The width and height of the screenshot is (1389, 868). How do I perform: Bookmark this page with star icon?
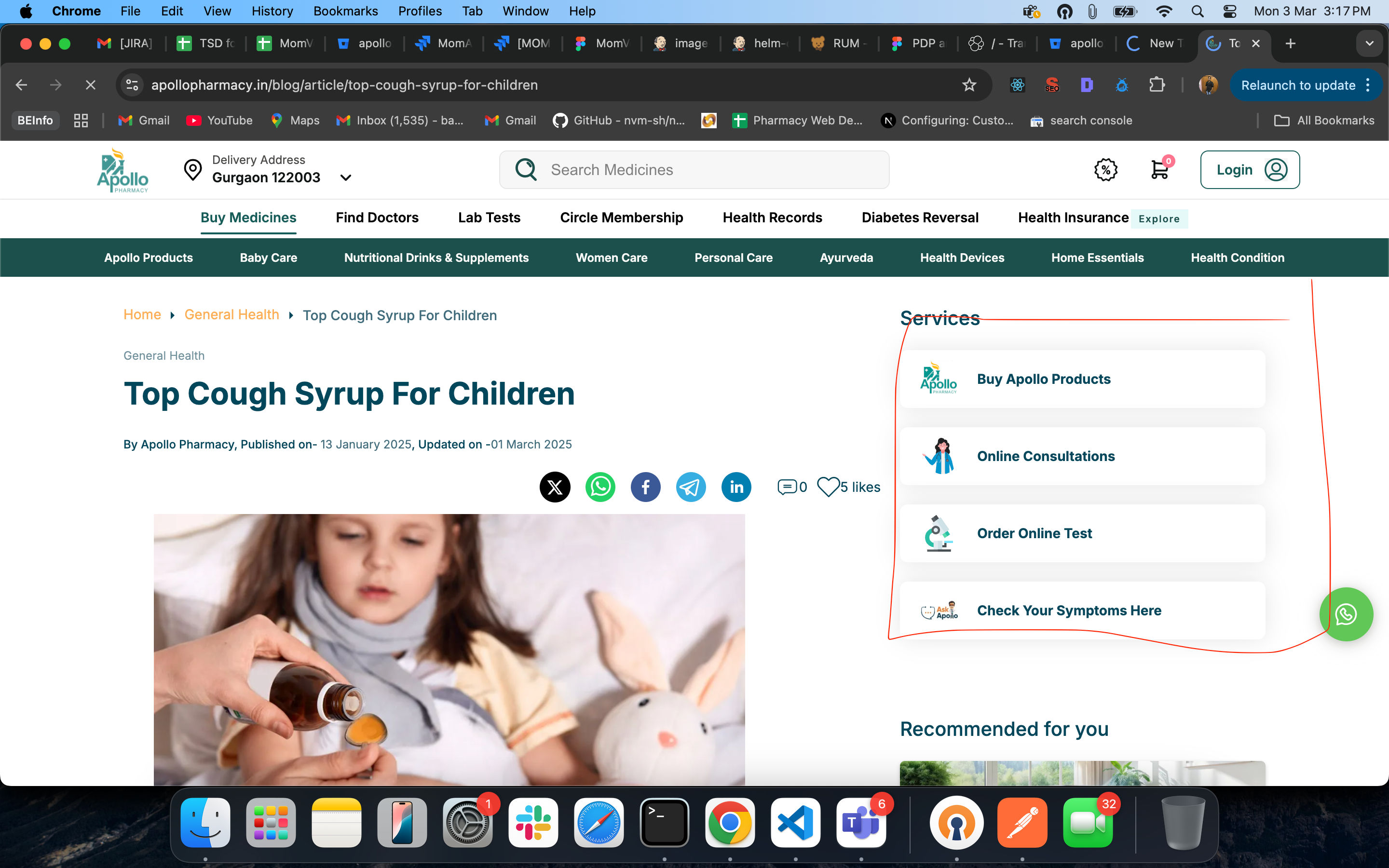(969, 85)
